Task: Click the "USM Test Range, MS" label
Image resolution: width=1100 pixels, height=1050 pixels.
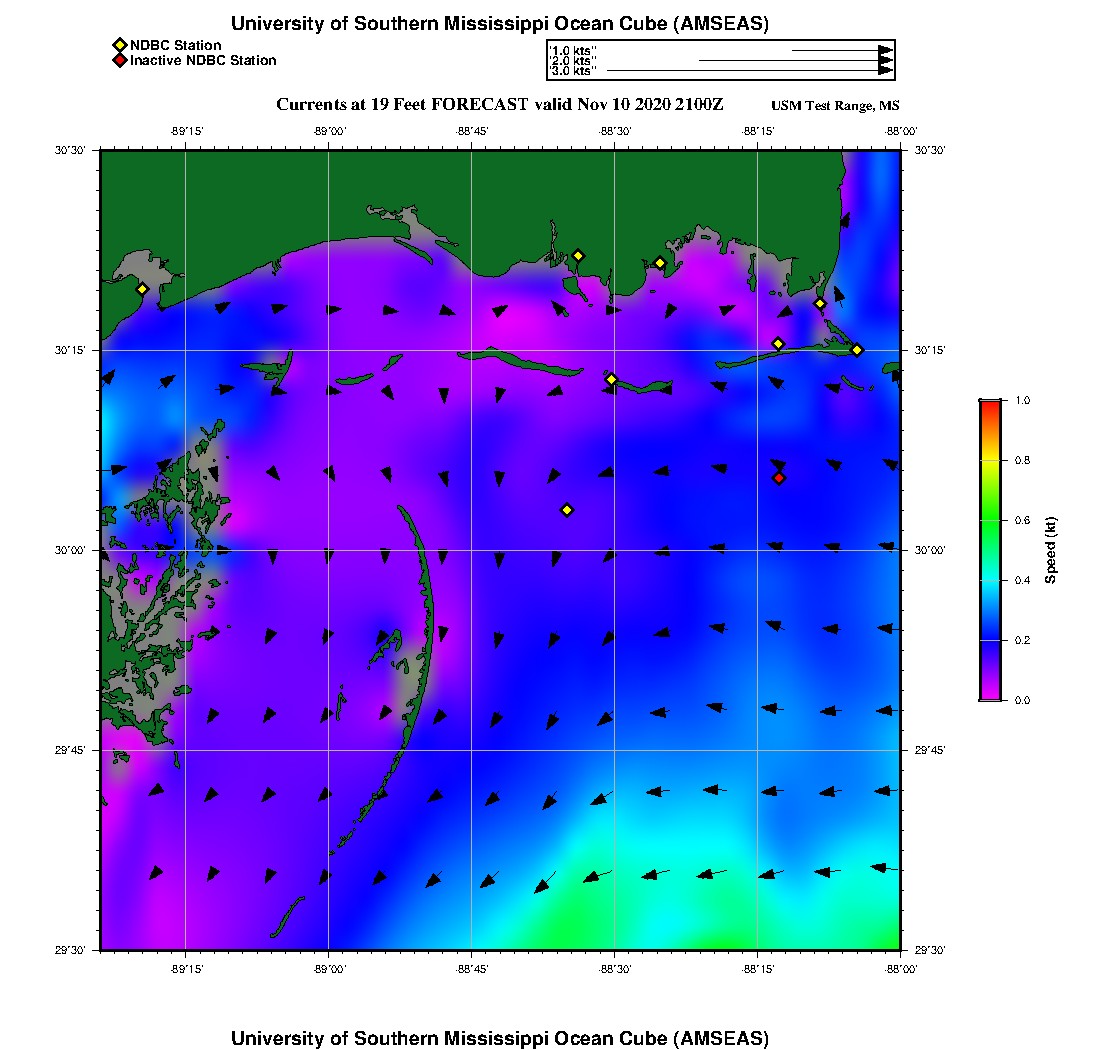Action: point(835,106)
